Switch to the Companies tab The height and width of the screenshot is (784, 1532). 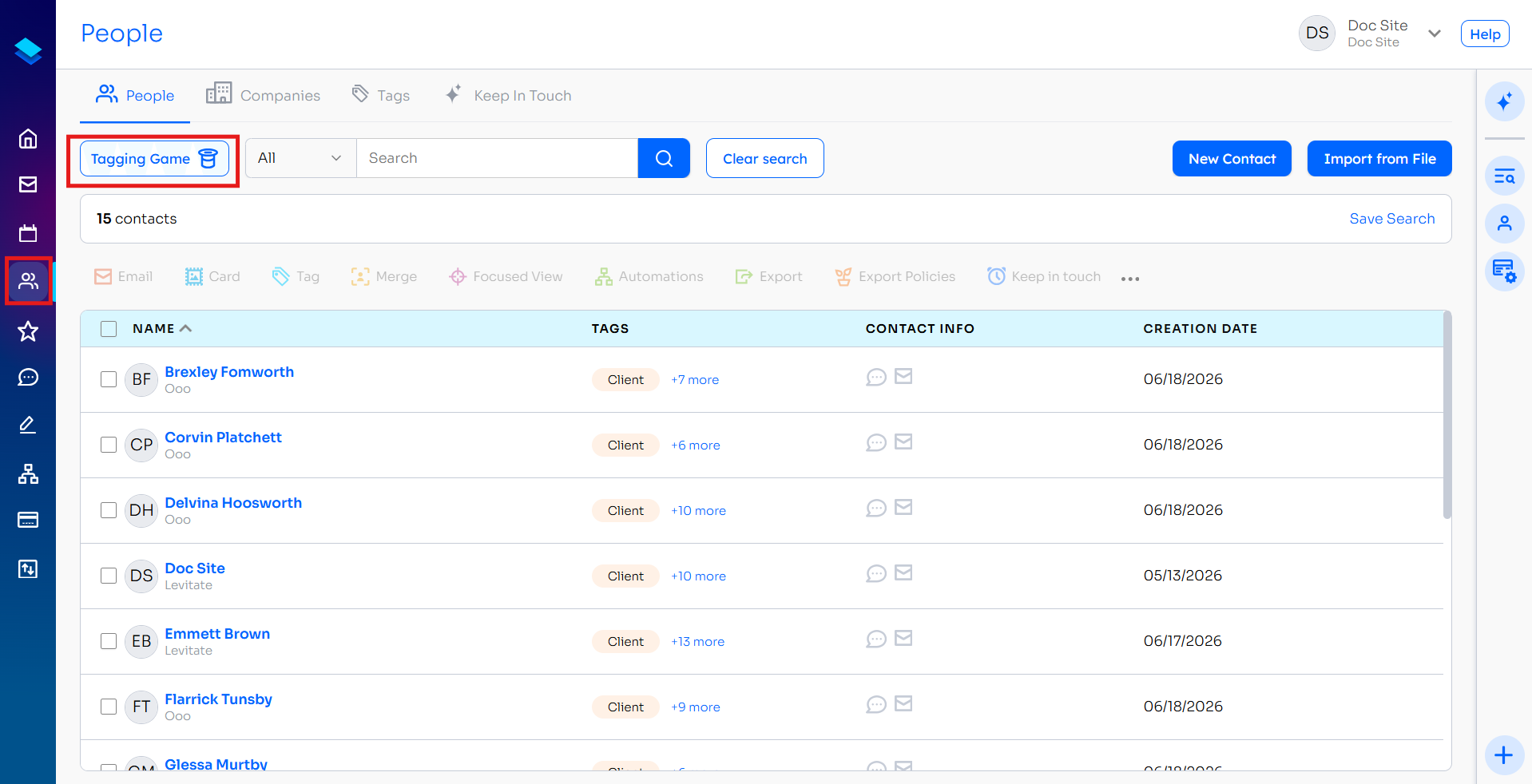click(263, 95)
